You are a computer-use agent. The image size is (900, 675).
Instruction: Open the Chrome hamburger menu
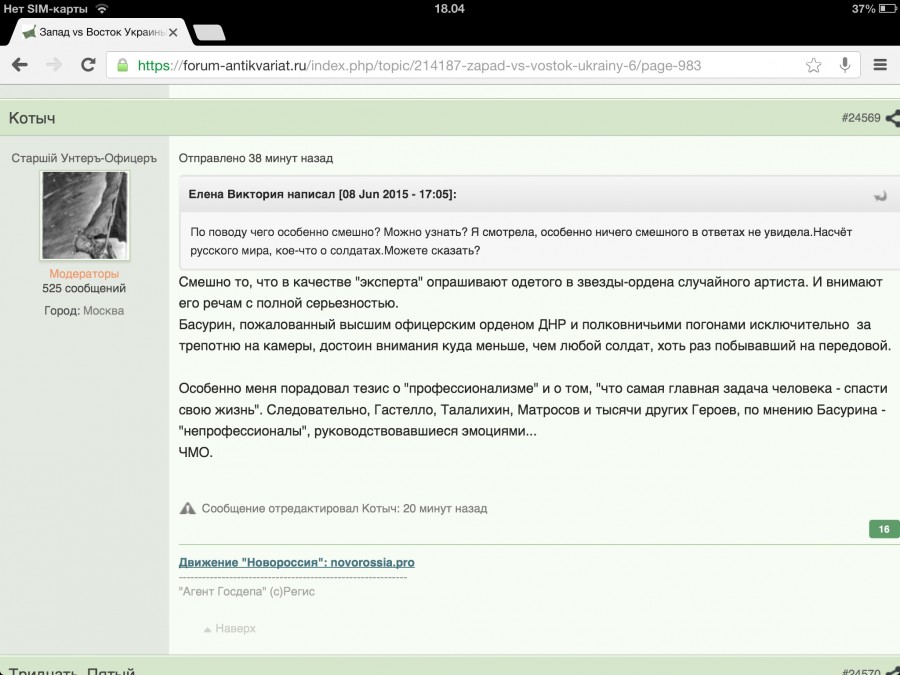880,65
